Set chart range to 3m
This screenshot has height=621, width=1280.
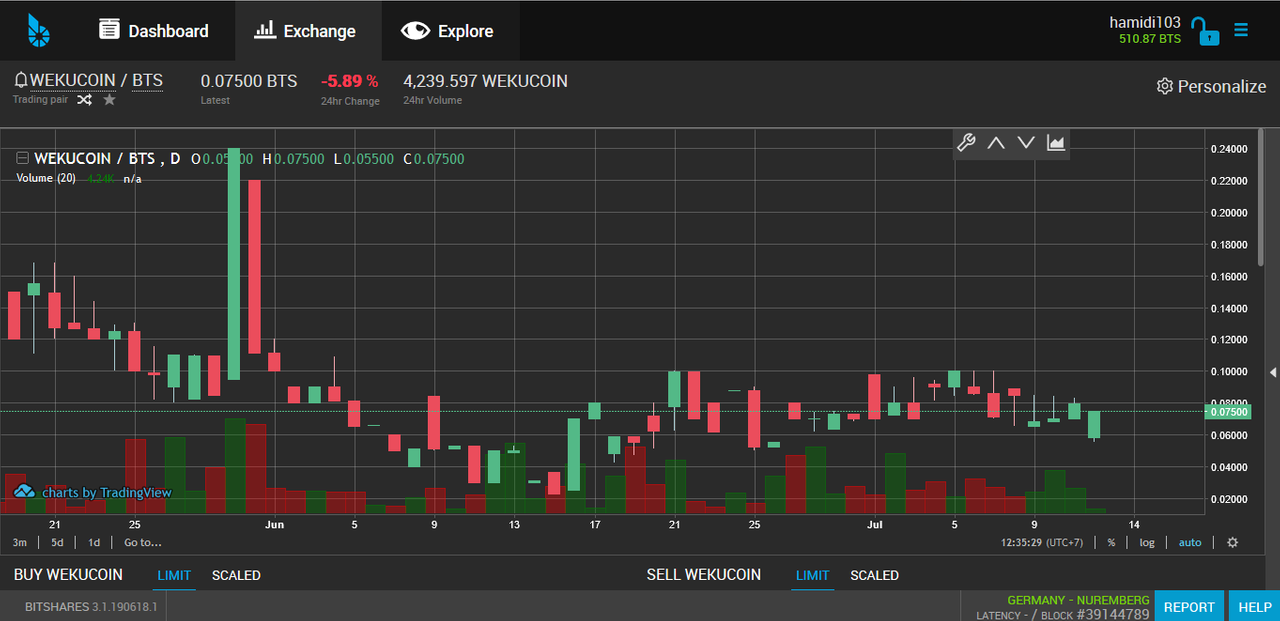click(20, 543)
